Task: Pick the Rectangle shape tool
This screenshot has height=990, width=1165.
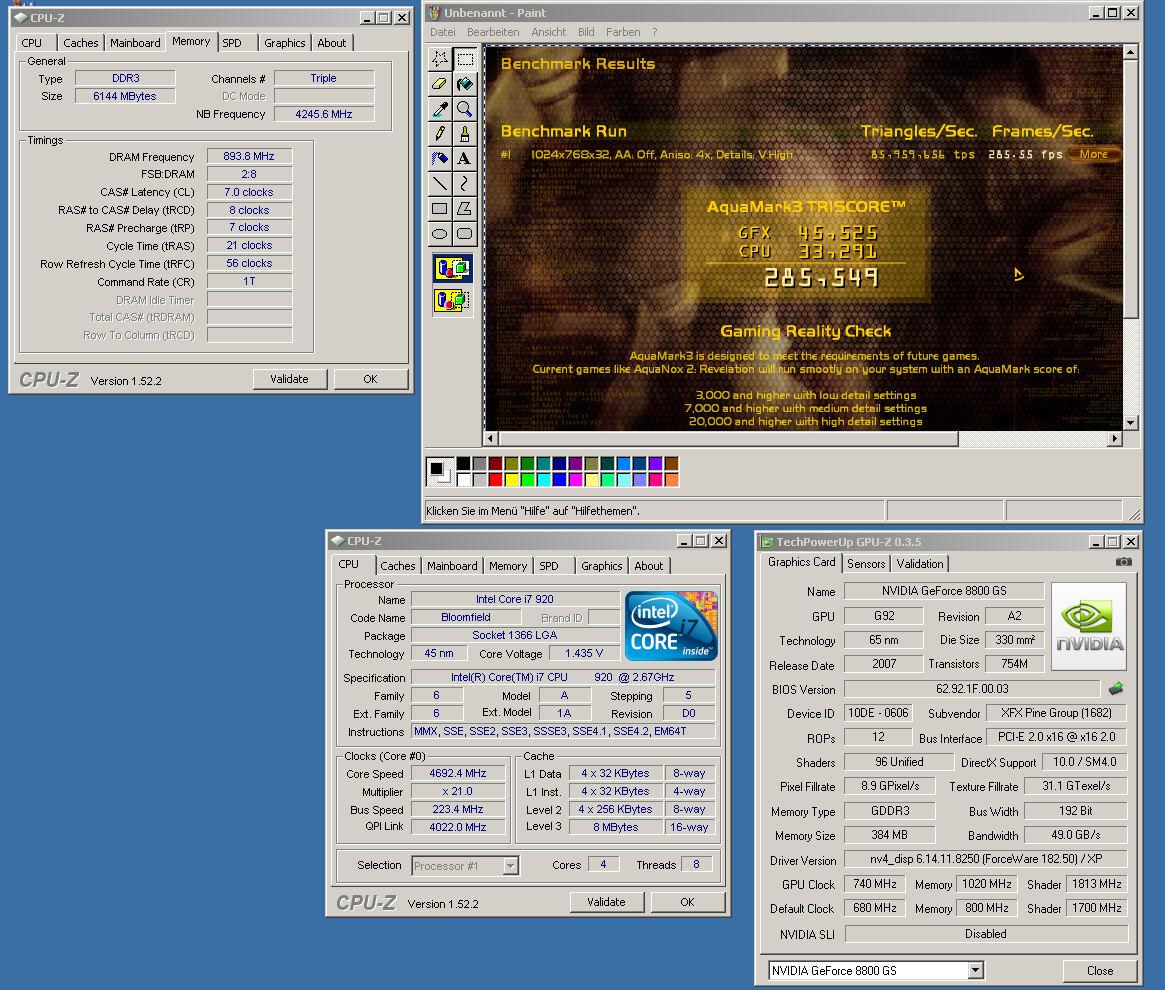Action: pyautogui.click(x=440, y=209)
